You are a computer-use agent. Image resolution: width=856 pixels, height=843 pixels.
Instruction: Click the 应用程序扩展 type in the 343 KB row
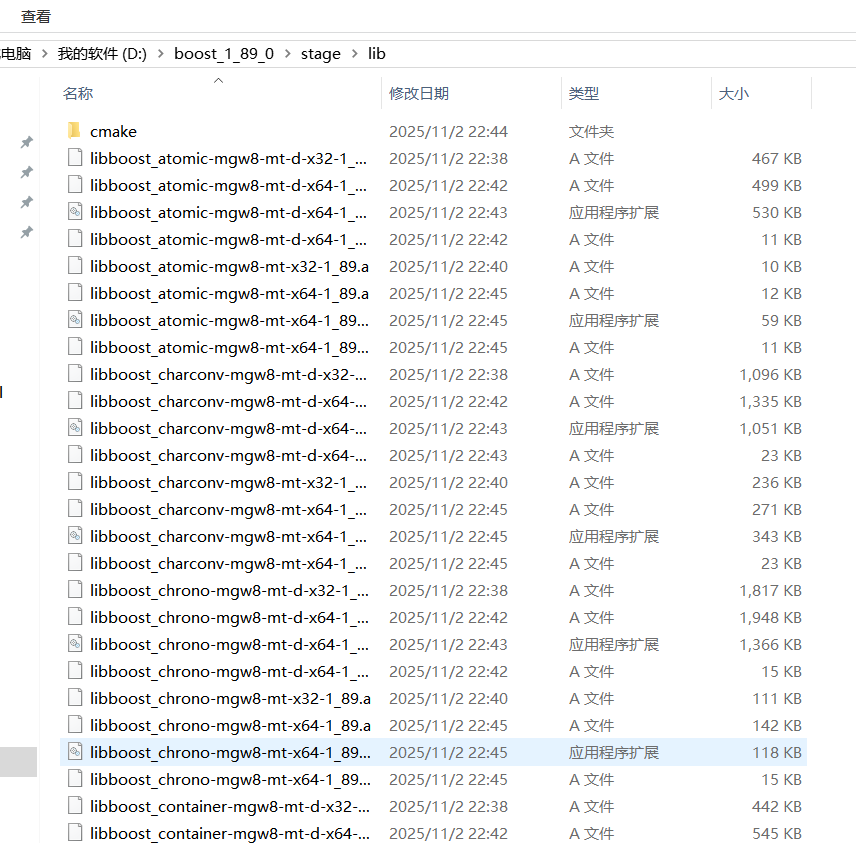point(614,537)
